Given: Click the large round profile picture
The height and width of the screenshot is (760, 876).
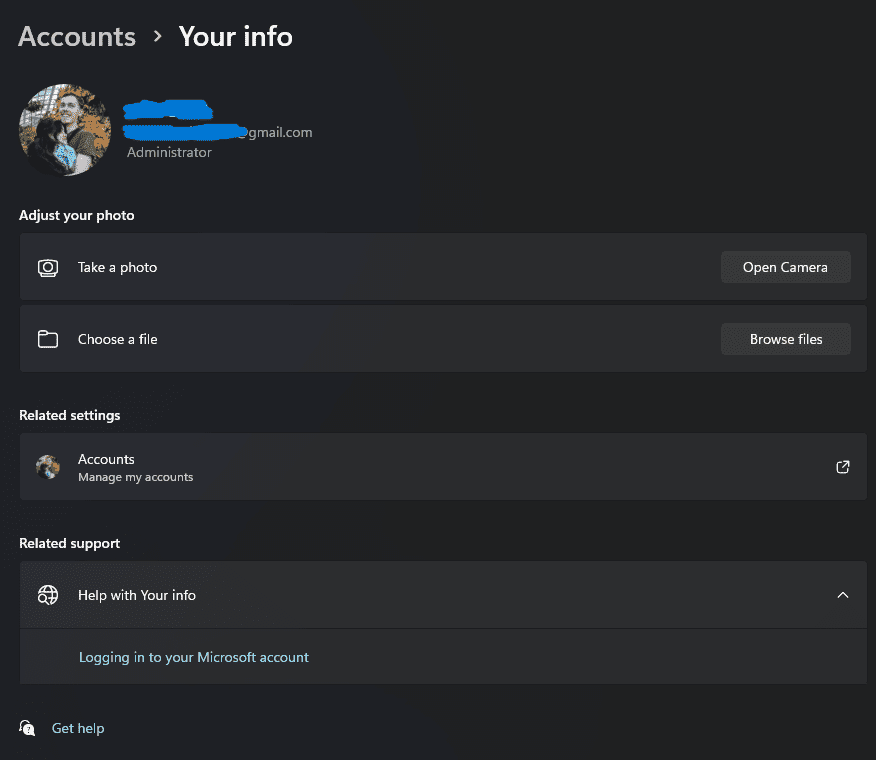Looking at the screenshot, I should click(x=65, y=130).
